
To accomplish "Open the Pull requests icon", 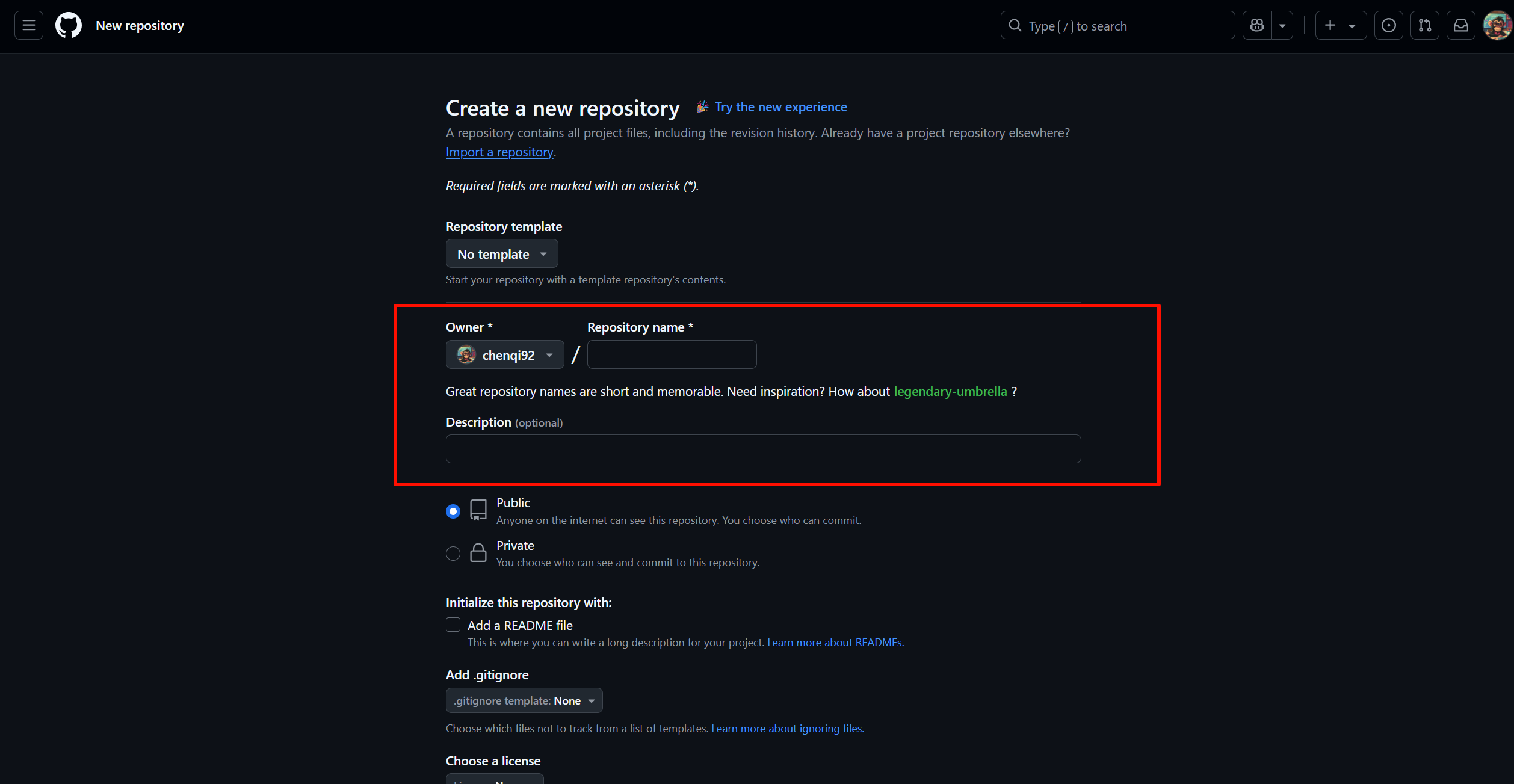I will (x=1424, y=25).
